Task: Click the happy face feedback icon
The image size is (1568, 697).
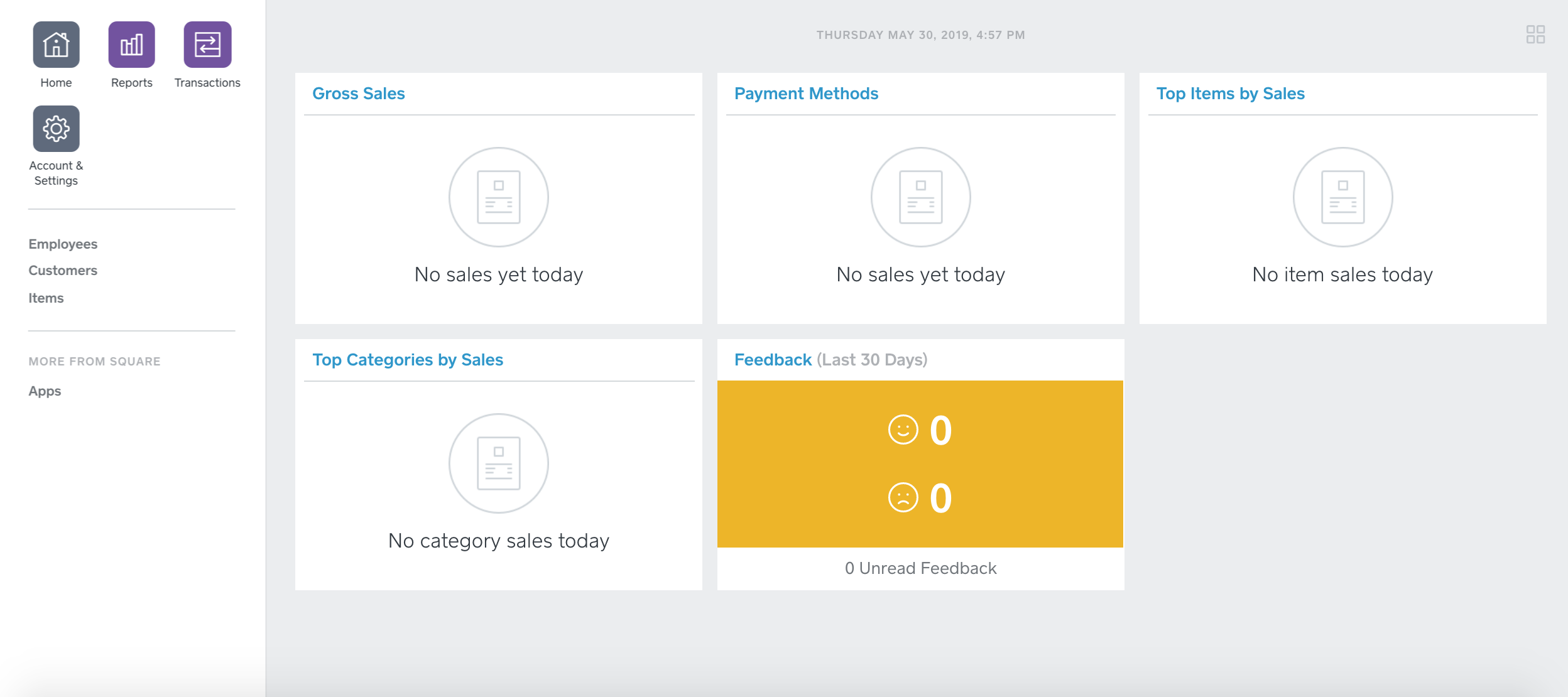Action: 903,430
